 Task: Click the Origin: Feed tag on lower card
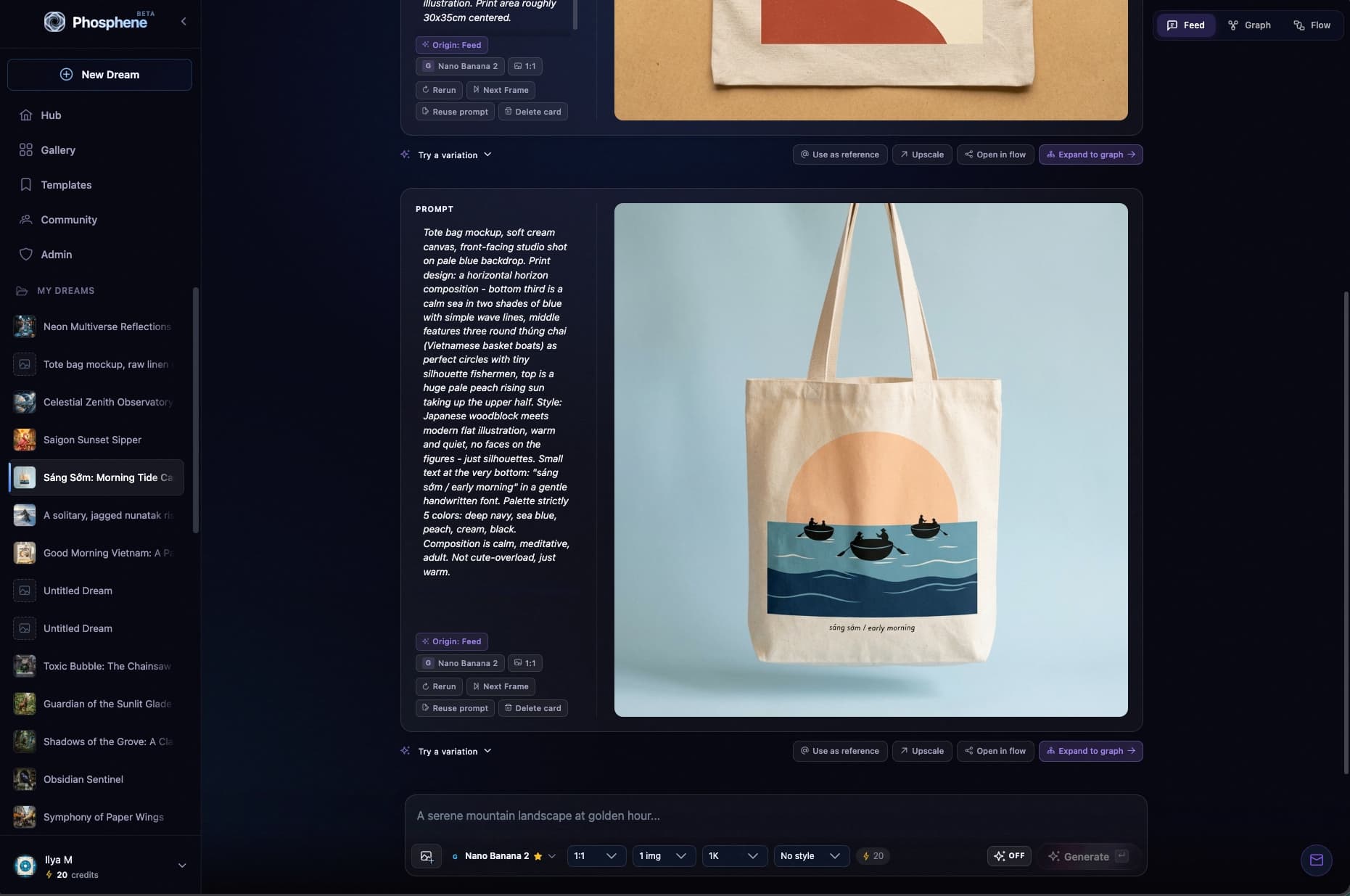(x=451, y=641)
